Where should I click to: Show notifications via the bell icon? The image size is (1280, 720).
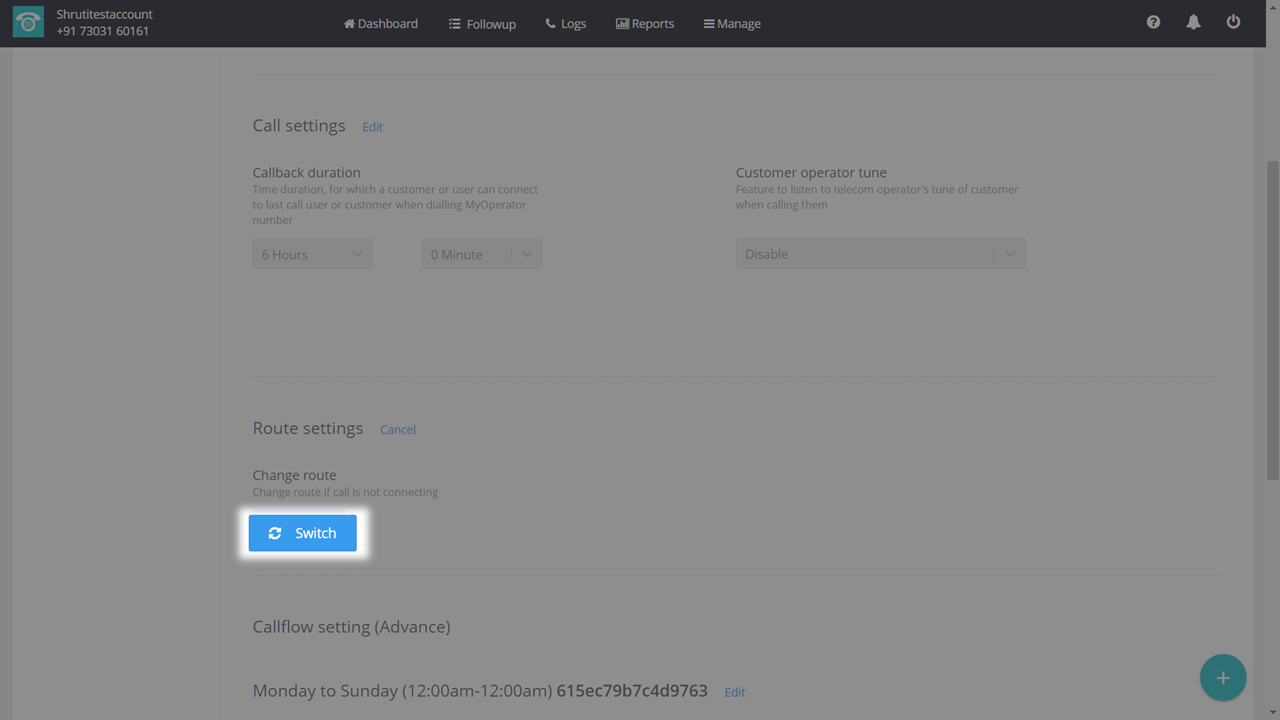[1193, 22]
